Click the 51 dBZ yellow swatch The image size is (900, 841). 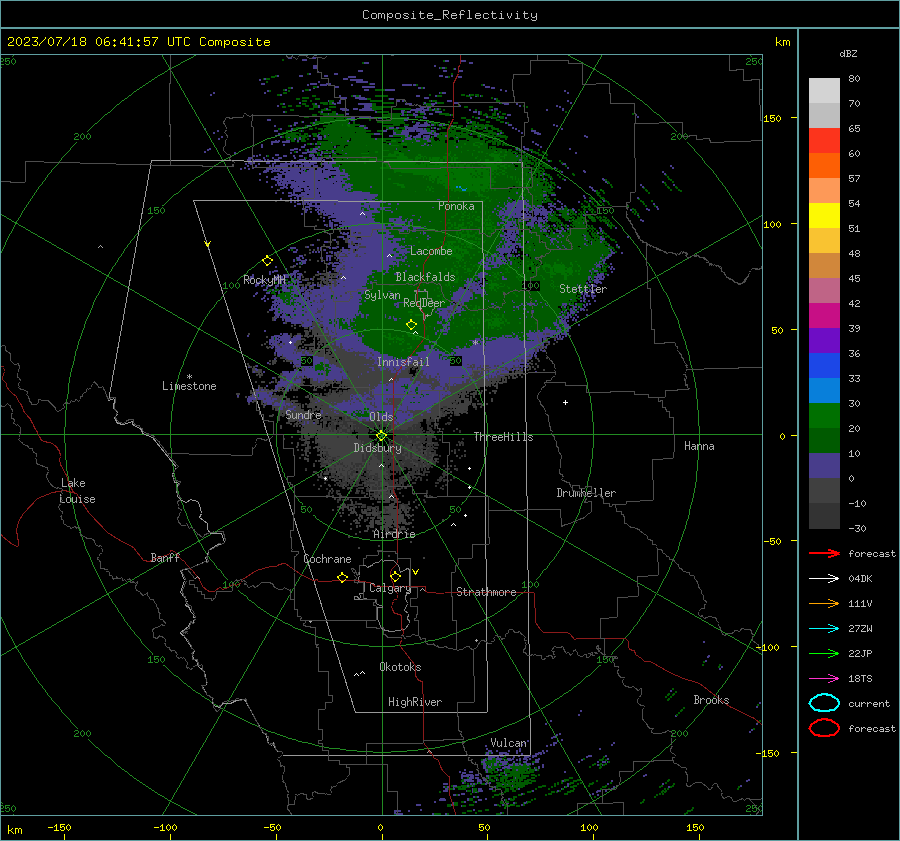[824, 216]
